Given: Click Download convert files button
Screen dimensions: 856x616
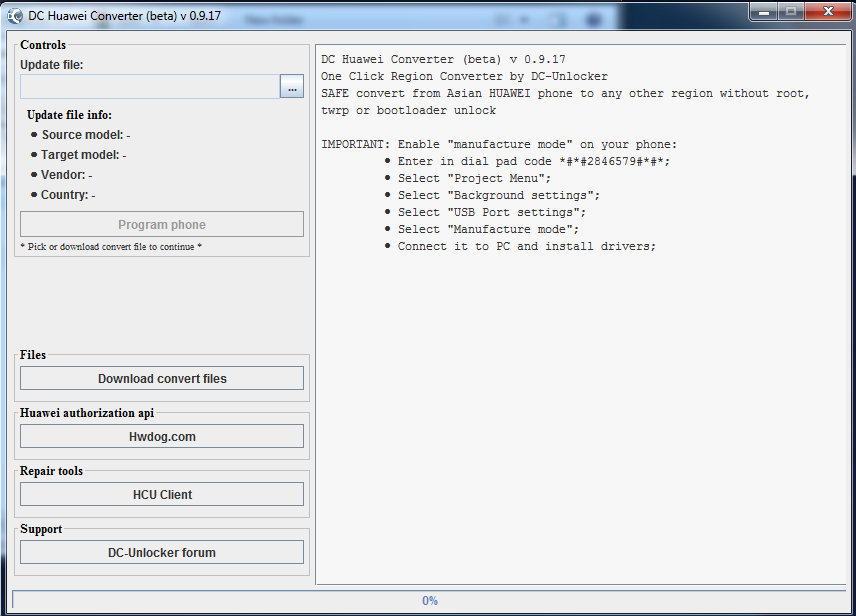Looking at the screenshot, I should (162, 378).
